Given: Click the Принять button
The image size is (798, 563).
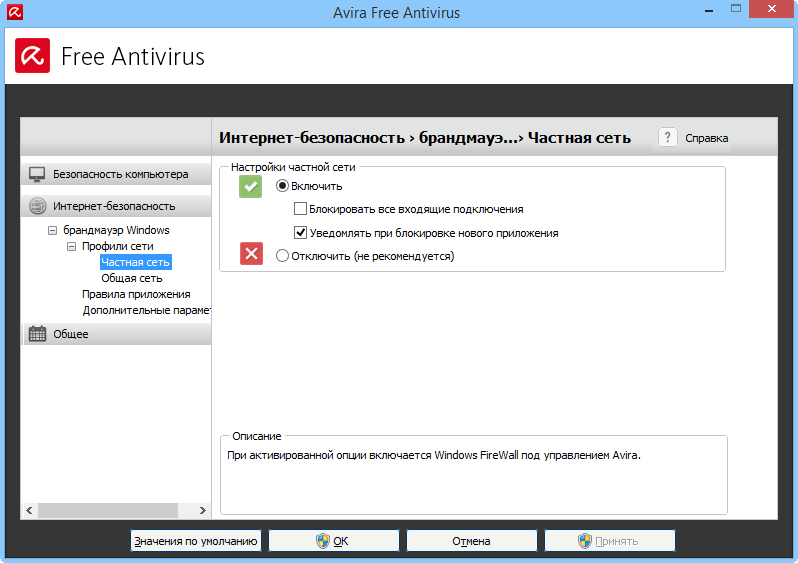Looking at the screenshot, I should 610,541.
